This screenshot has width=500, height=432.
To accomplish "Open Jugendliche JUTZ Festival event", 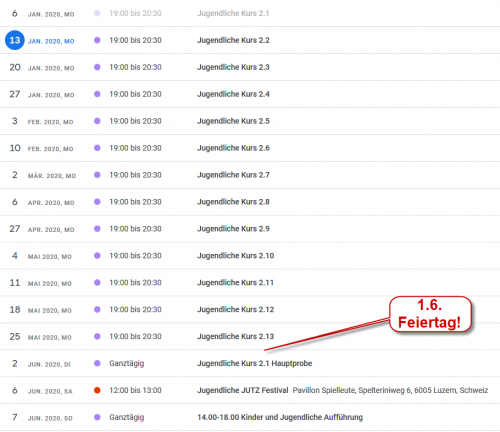I will point(243,390).
